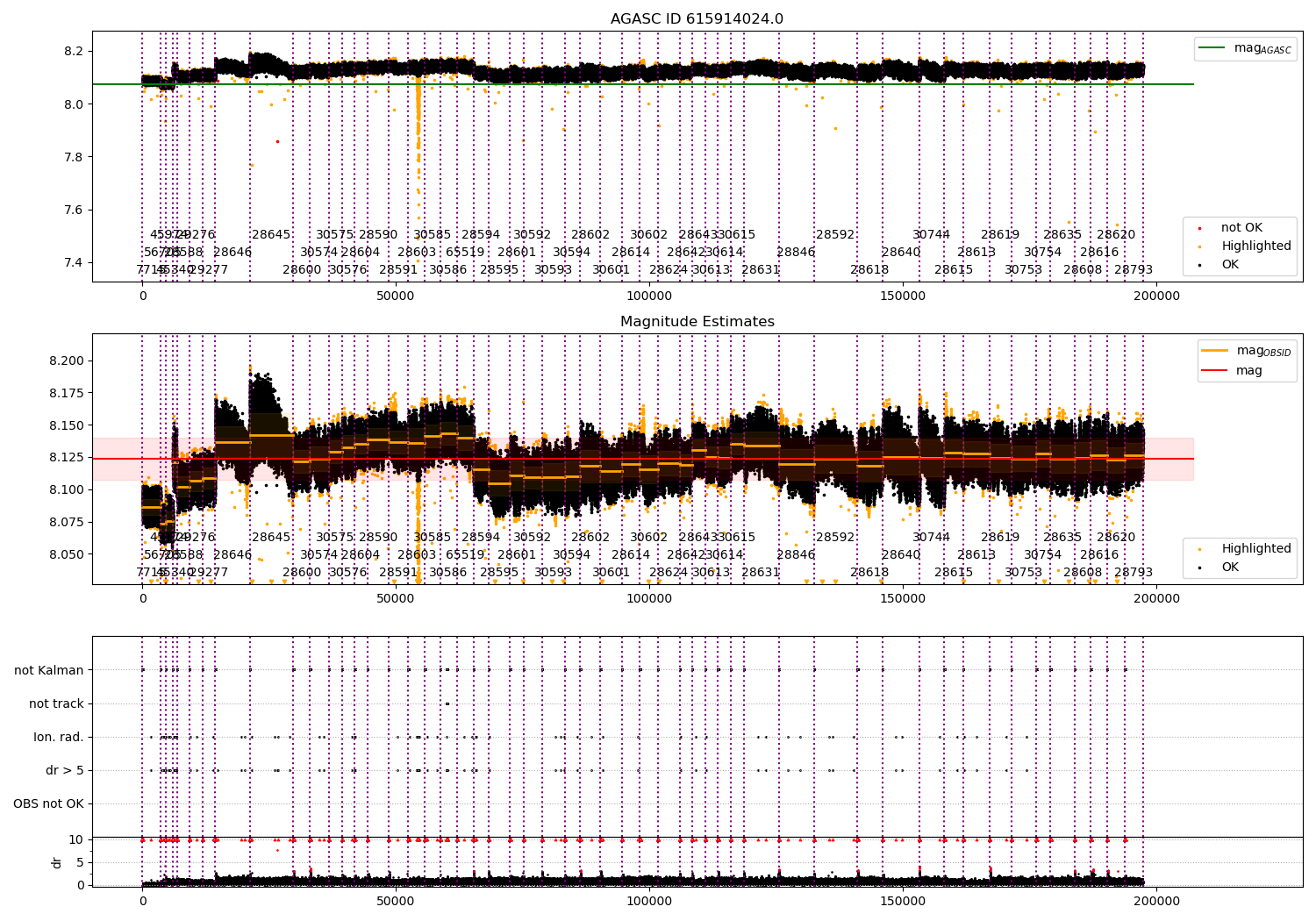Click the 'Ion. rad.' row label
The width and height of the screenshot is (1316, 921).
tap(59, 737)
